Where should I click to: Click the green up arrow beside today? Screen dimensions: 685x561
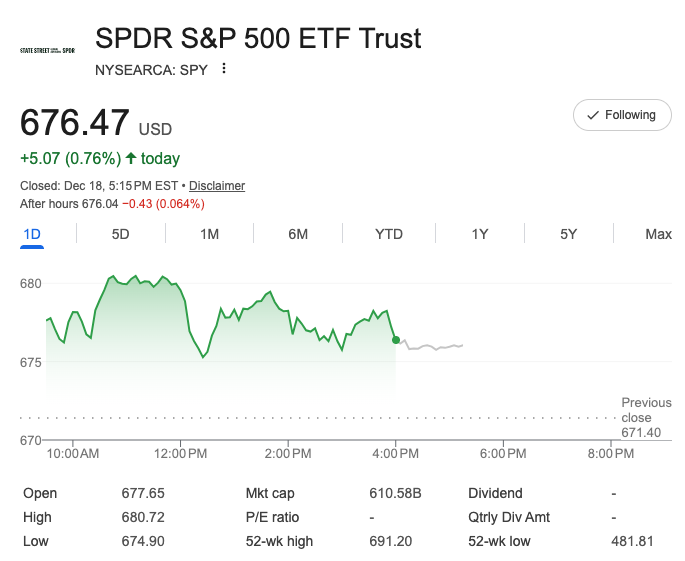[x=131, y=158]
